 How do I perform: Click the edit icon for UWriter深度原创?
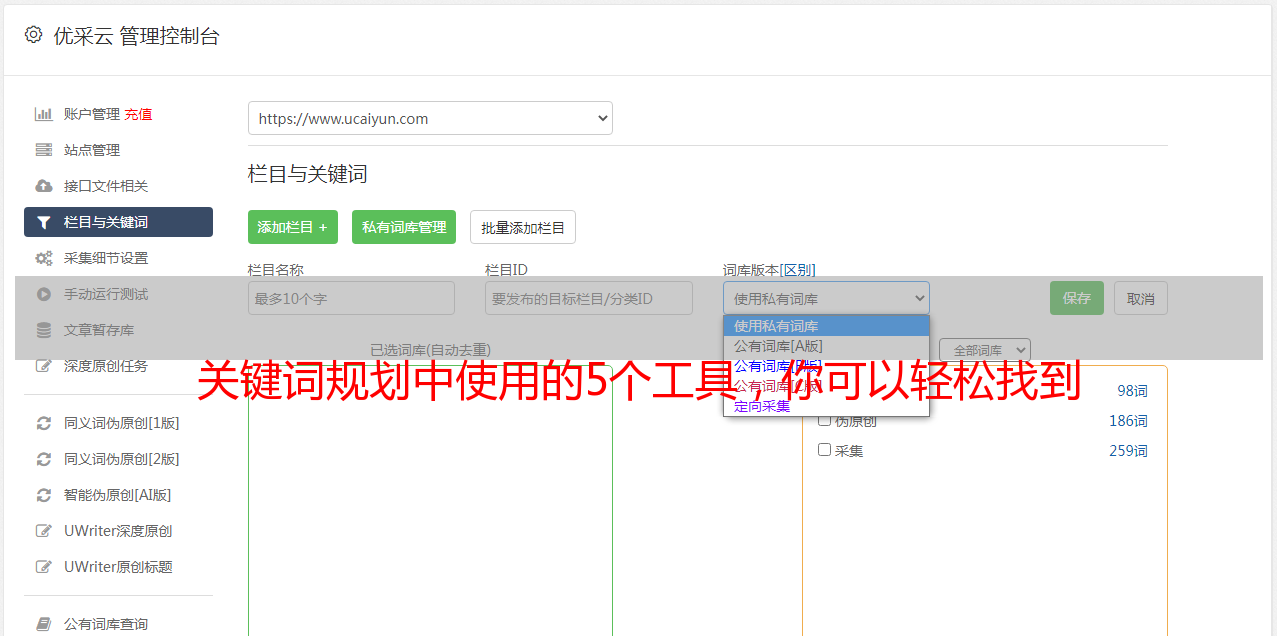click(44, 531)
